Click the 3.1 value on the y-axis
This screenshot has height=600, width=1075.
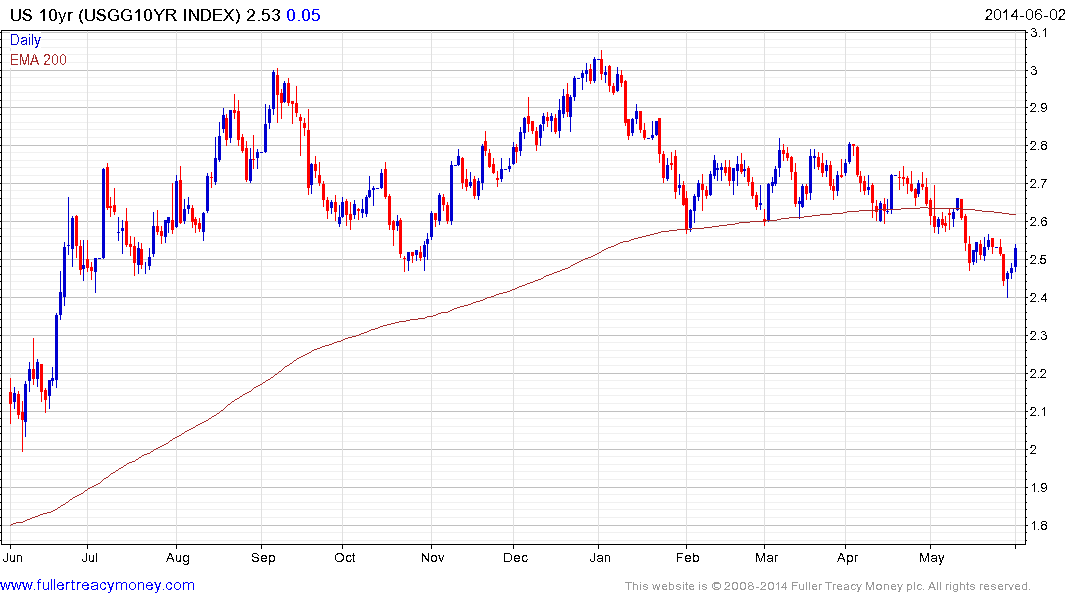pyautogui.click(x=1039, y=33)
